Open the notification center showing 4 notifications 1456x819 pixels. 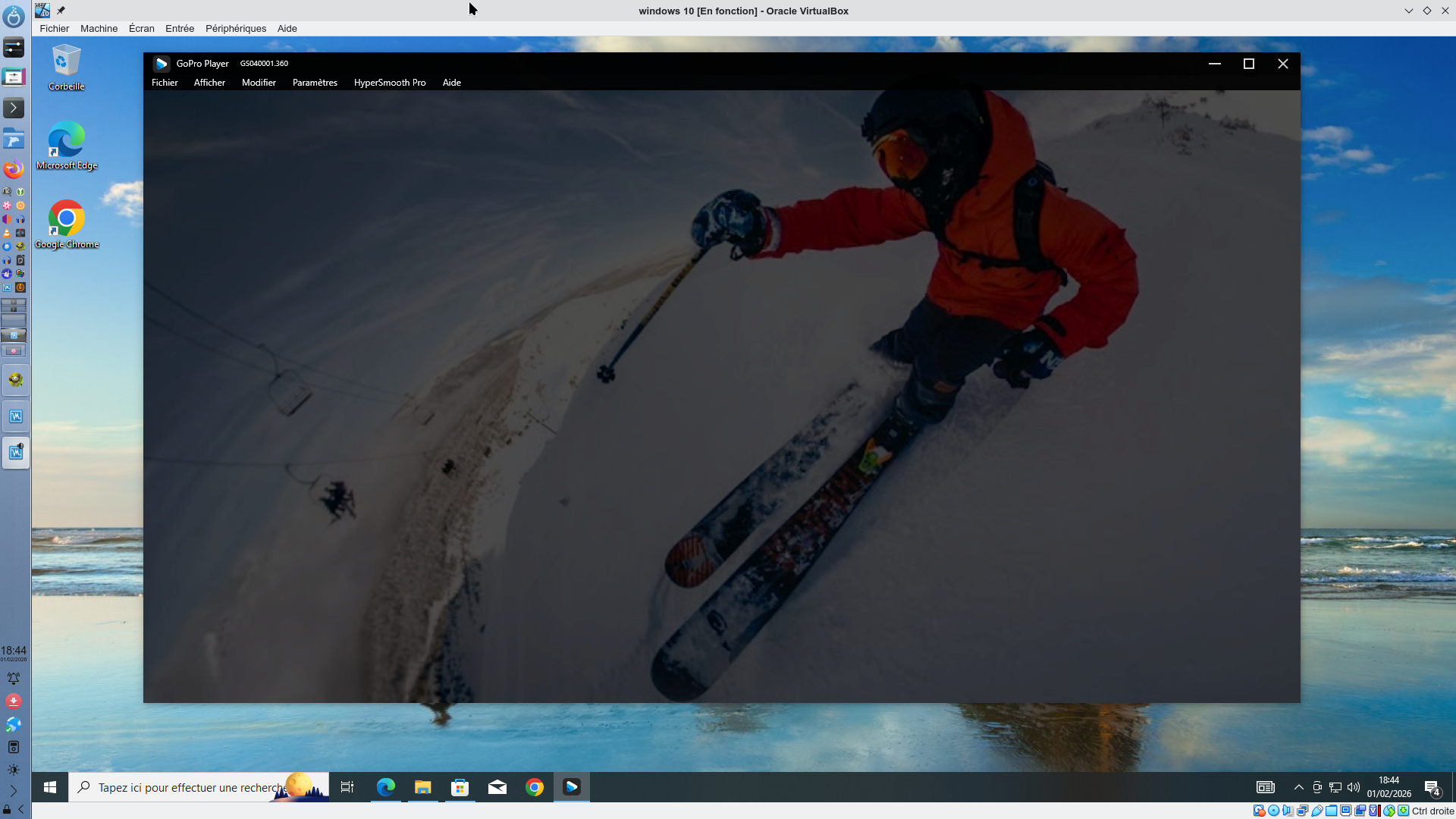pos(1436,787)
